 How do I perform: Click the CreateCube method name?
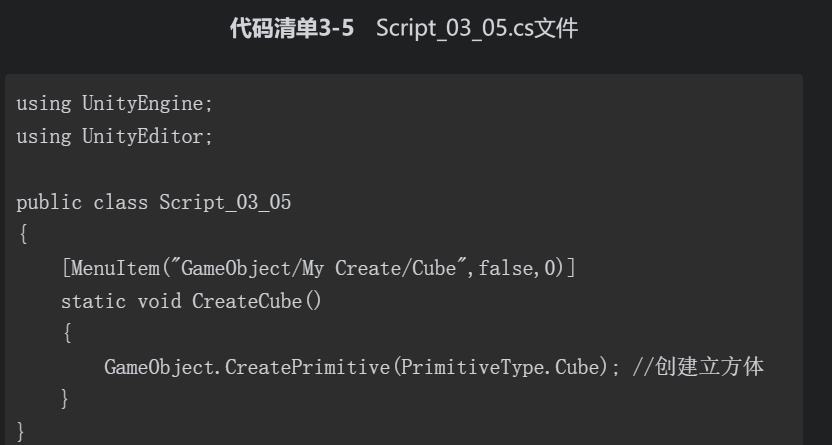247,301
